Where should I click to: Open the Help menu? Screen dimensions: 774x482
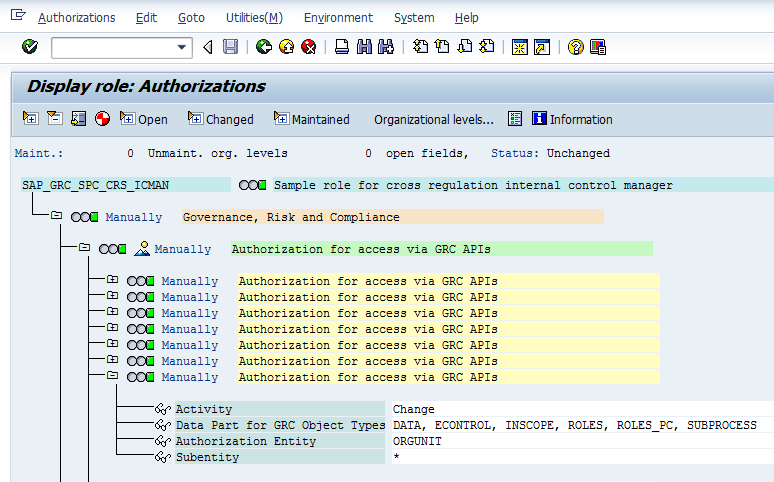[466, 18]
